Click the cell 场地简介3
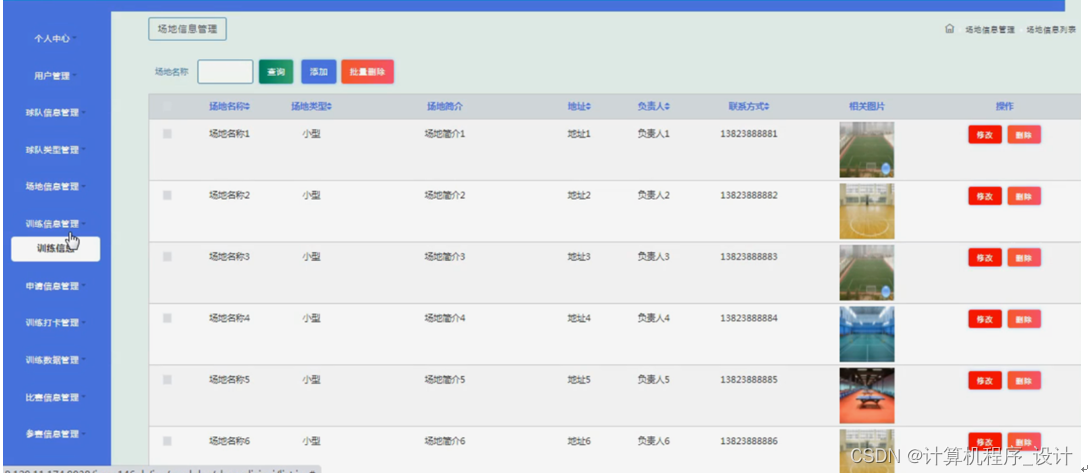 pyautogui.click(x=445, y=257)
